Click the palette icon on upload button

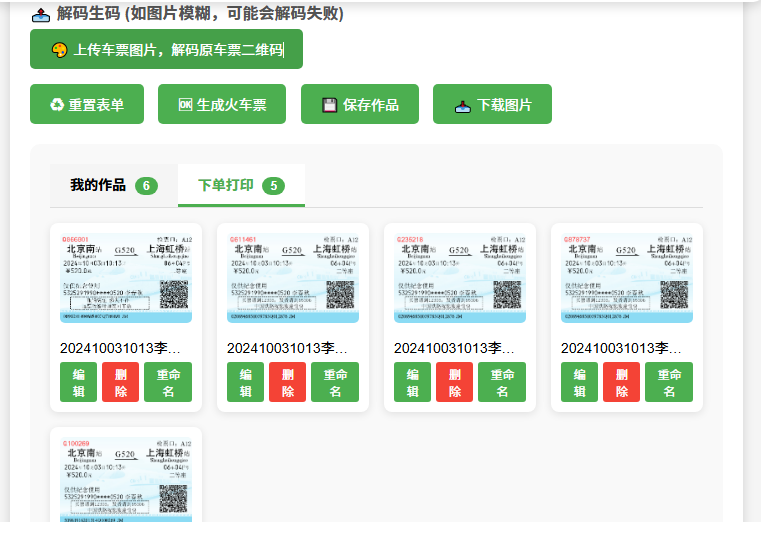(59, 49)
